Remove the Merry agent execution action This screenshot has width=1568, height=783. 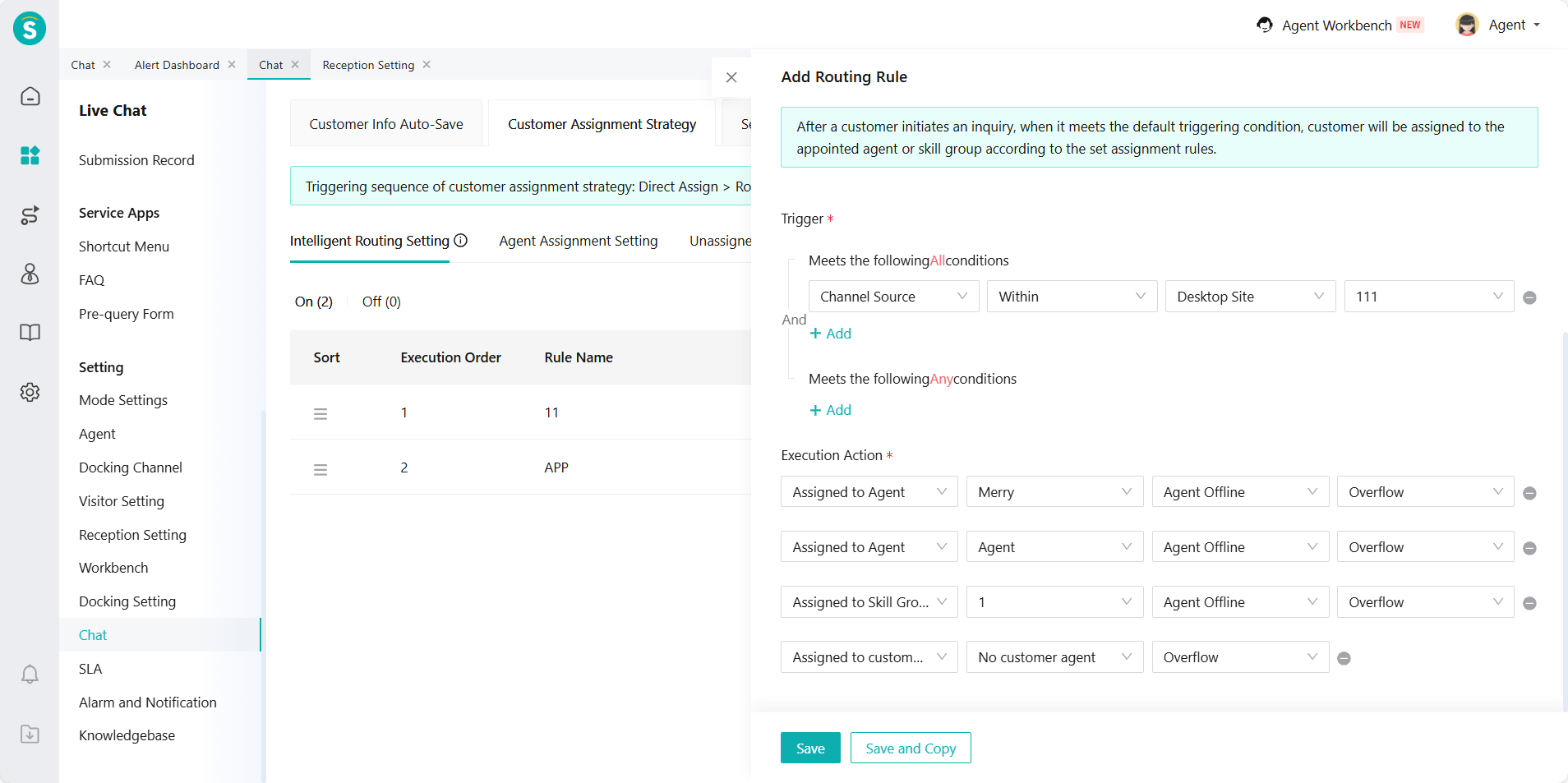[1529, 493]
